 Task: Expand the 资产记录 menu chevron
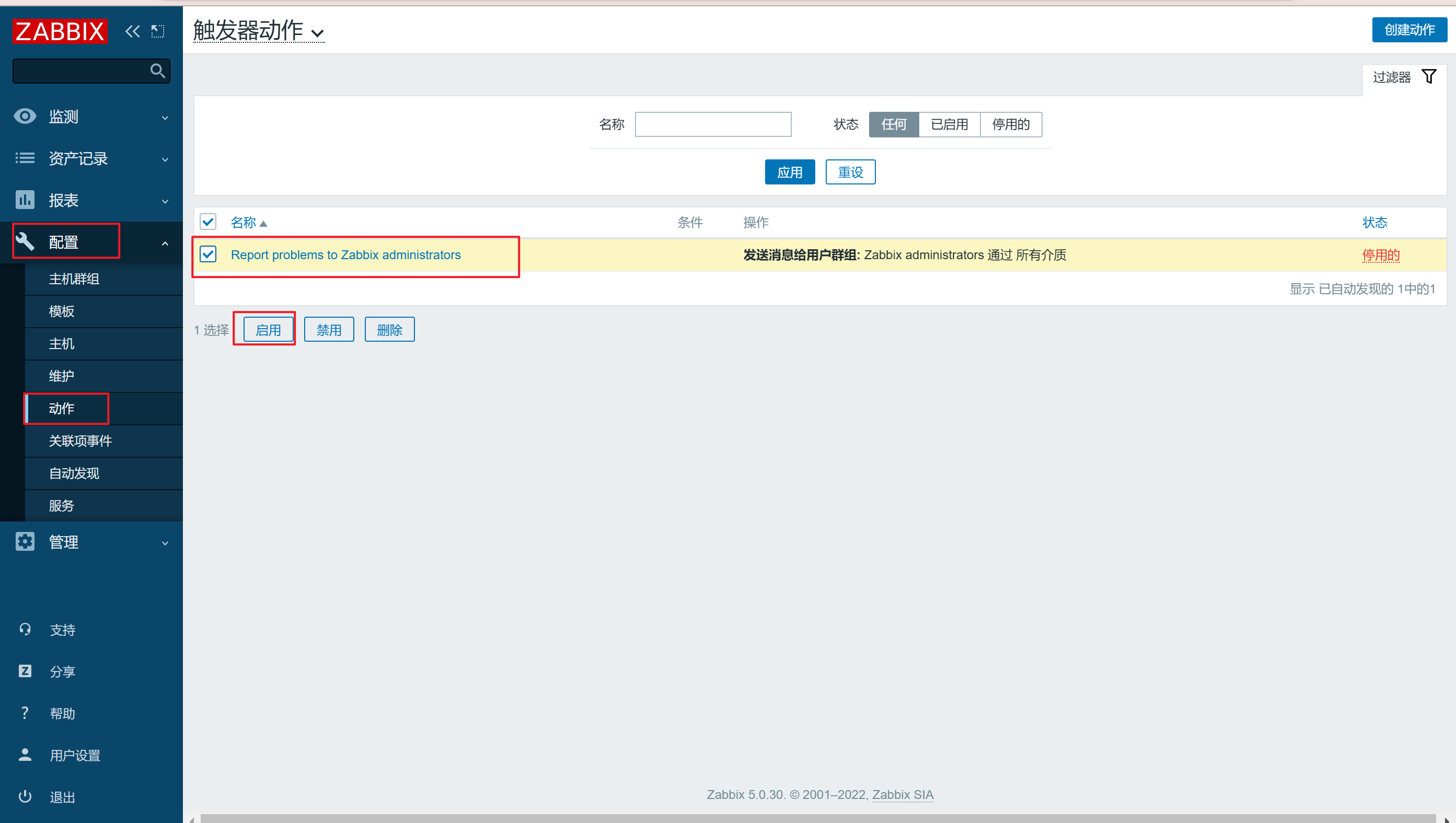pyautogui.click(x=165, y=159)
